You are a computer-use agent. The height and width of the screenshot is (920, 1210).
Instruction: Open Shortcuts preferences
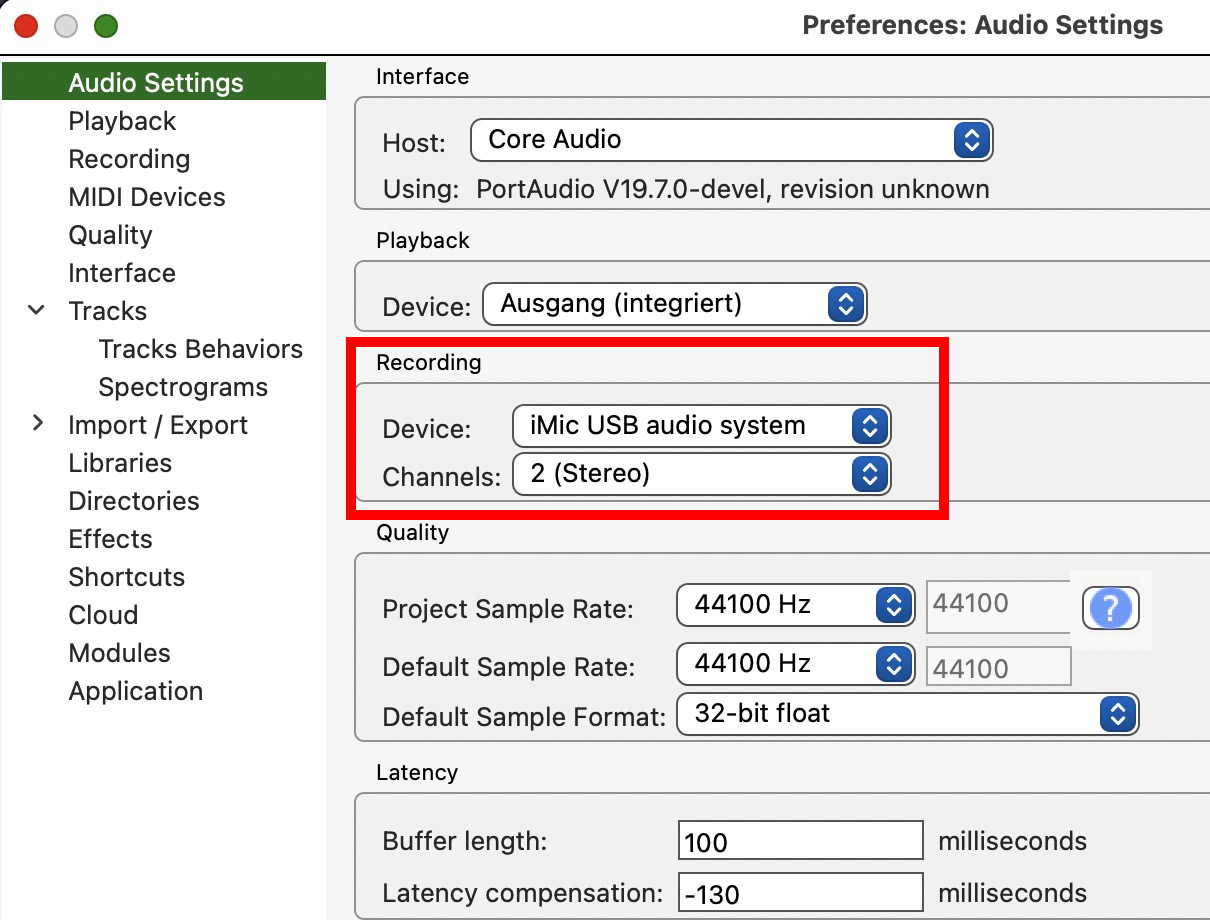[x=127, y=577]
